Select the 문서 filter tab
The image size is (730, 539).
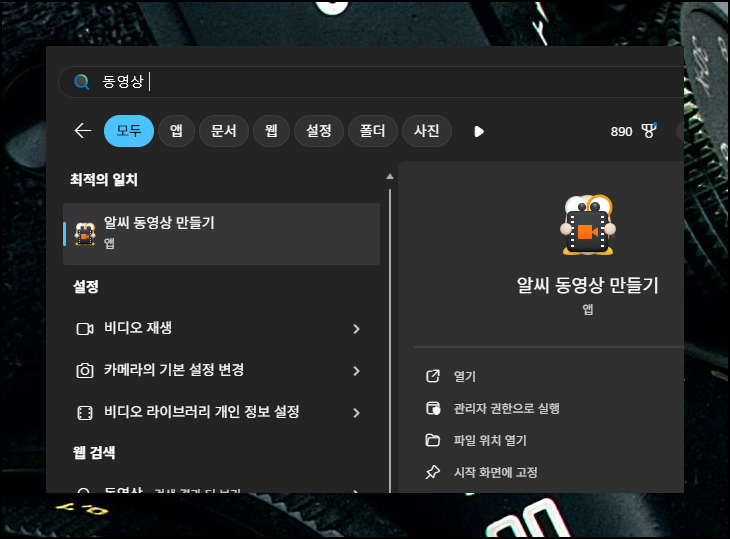coord(223,131)
